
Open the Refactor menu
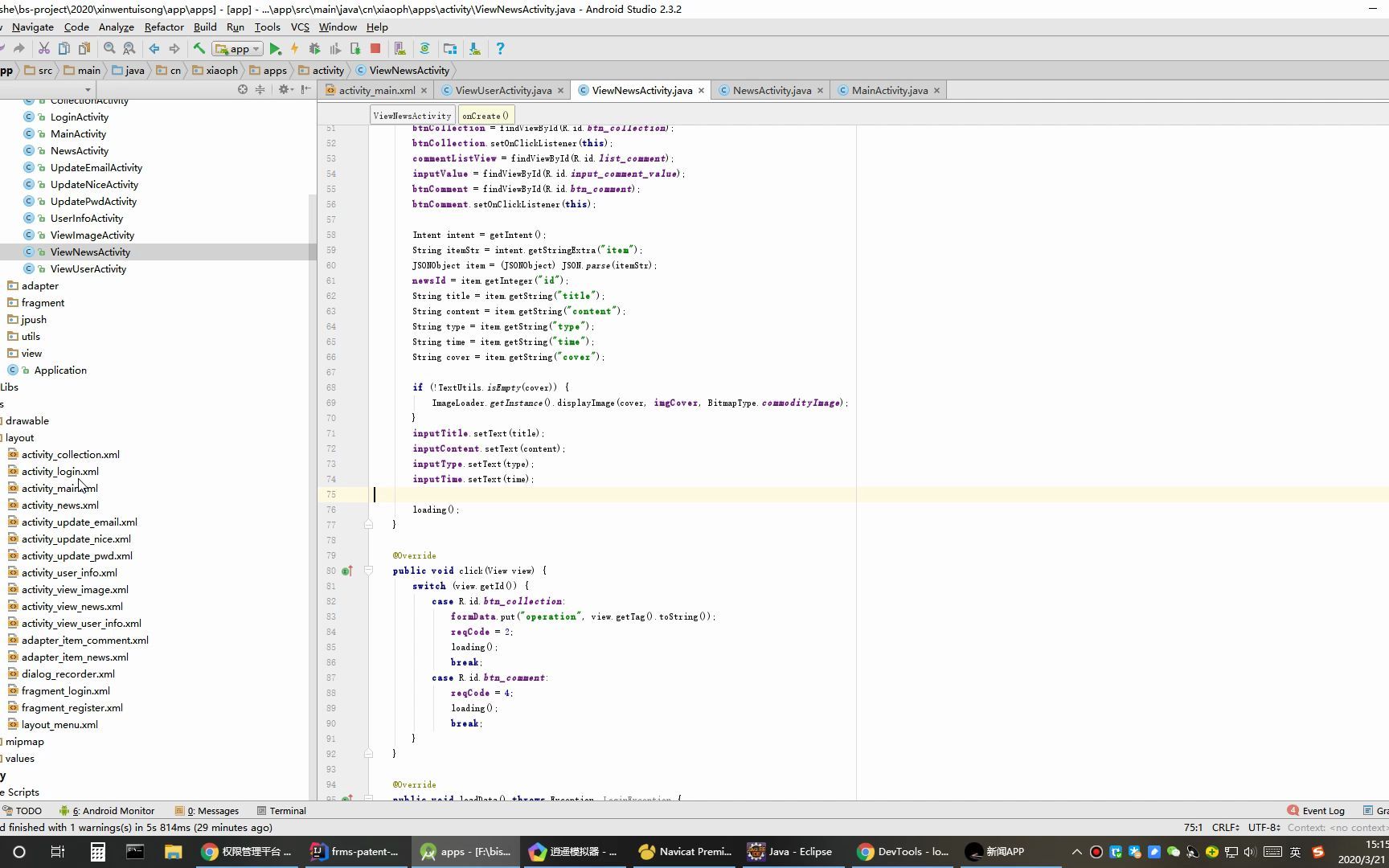coord(164,27)
